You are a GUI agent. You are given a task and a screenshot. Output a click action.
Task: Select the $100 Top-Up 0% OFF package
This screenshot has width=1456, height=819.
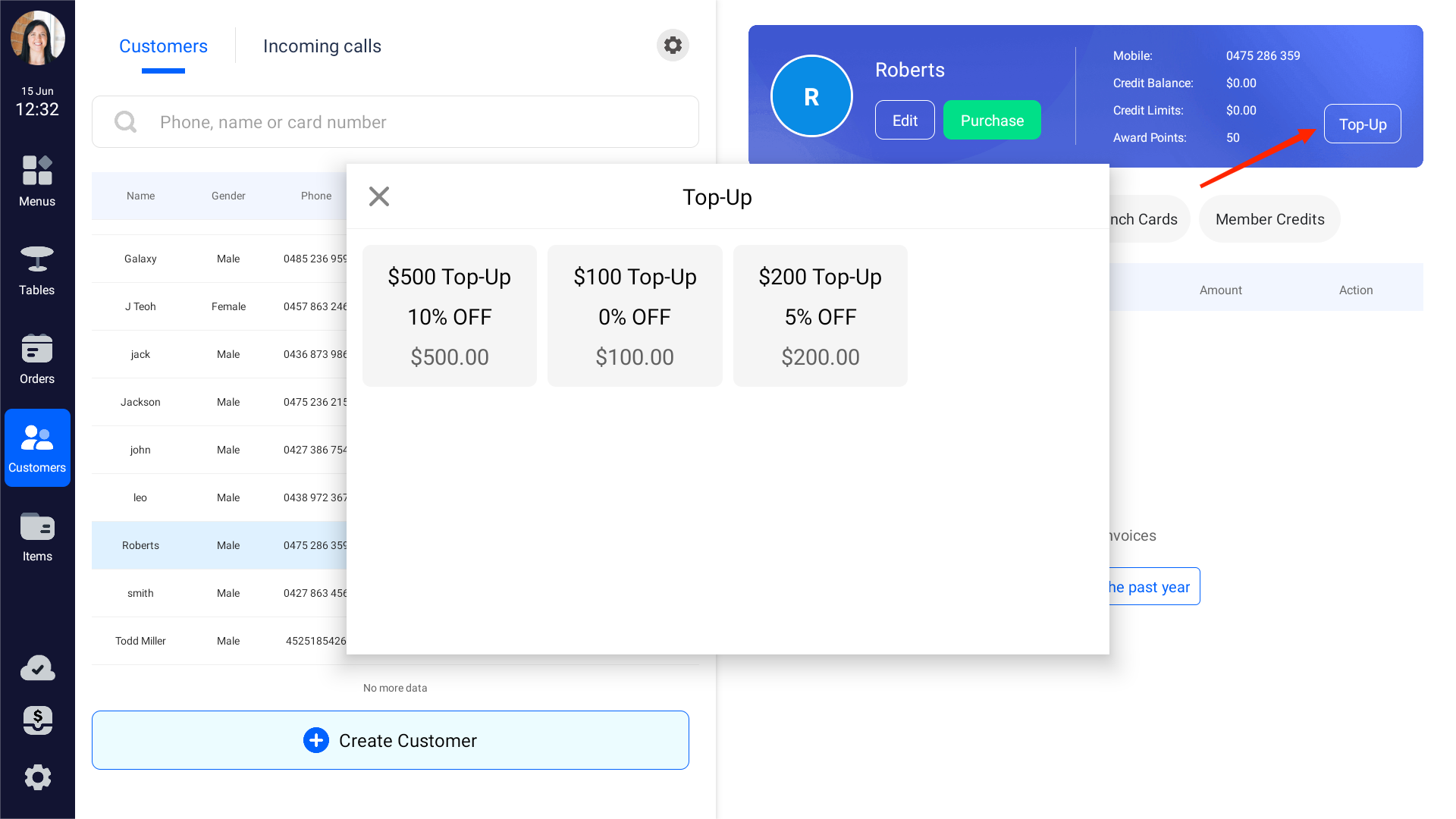tap(635, 315)
